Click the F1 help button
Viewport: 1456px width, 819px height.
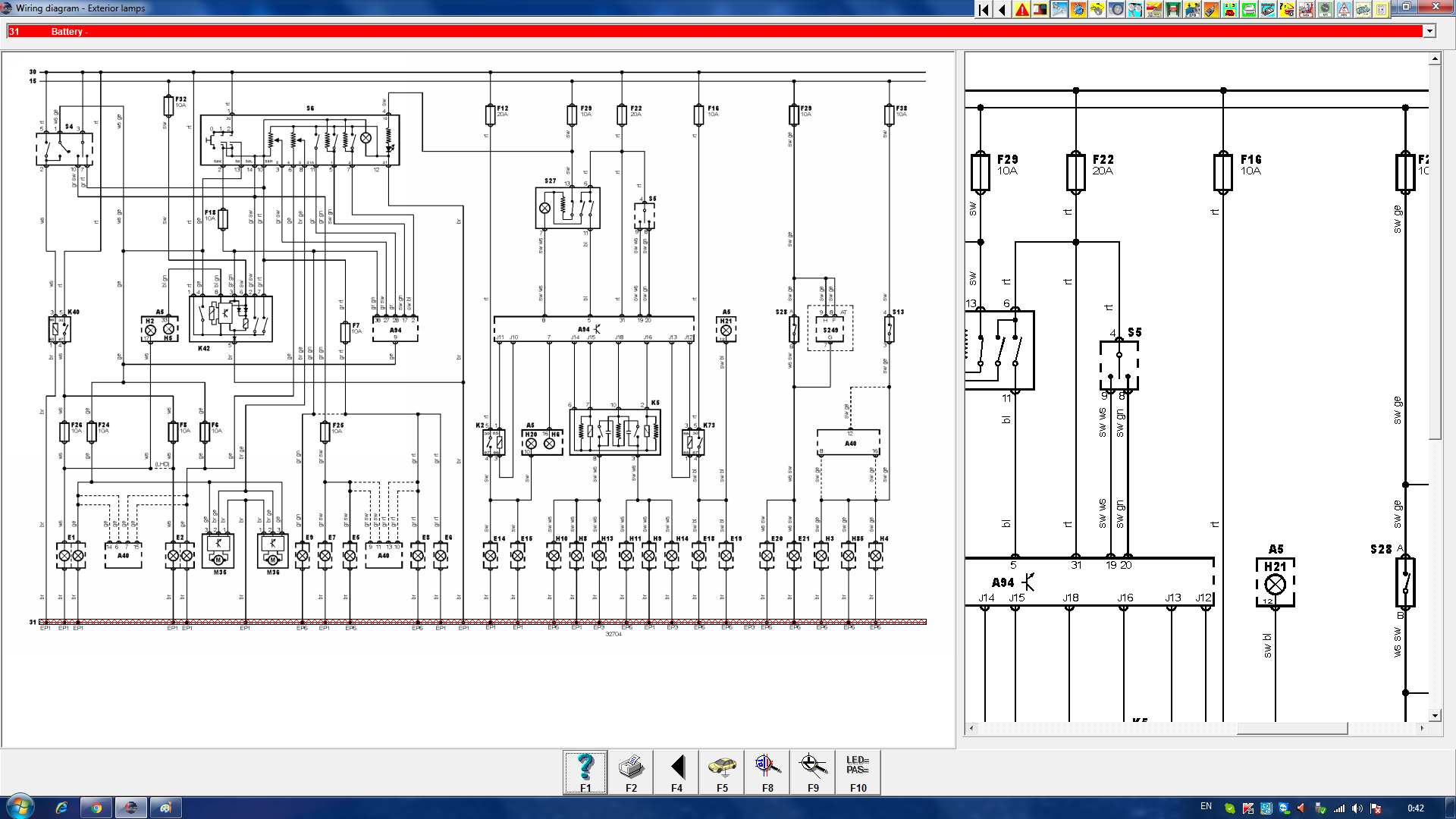click(585, 773)
